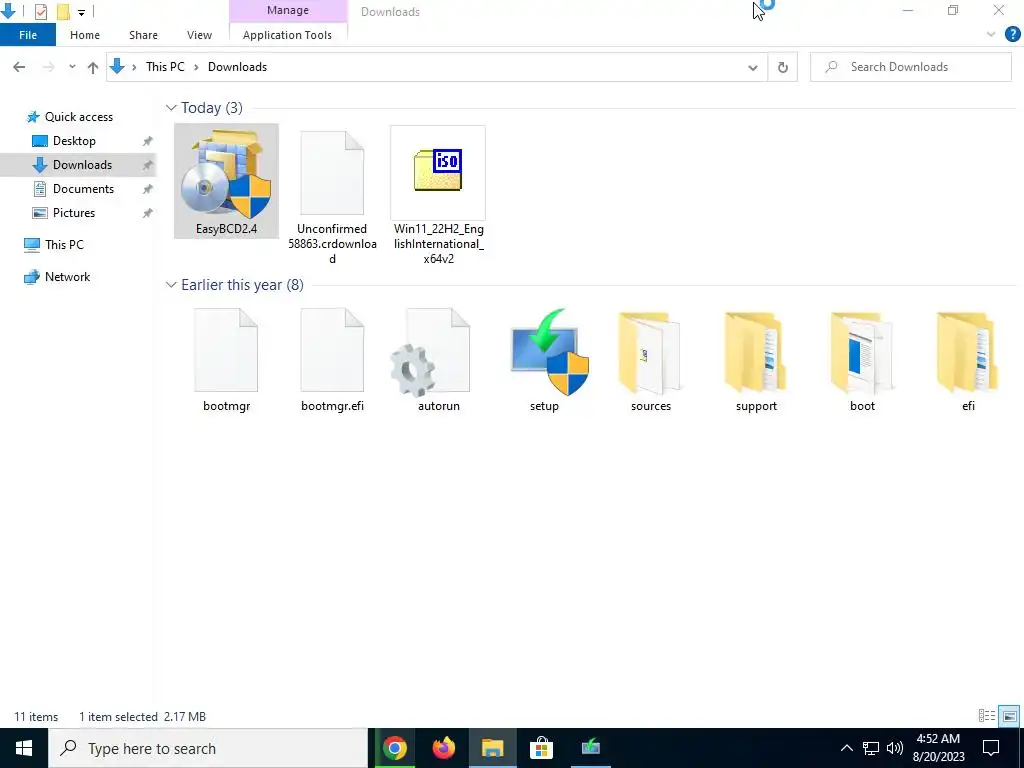
Task: Open Firefox from the taskbar
Action: [x=443, y=748]
